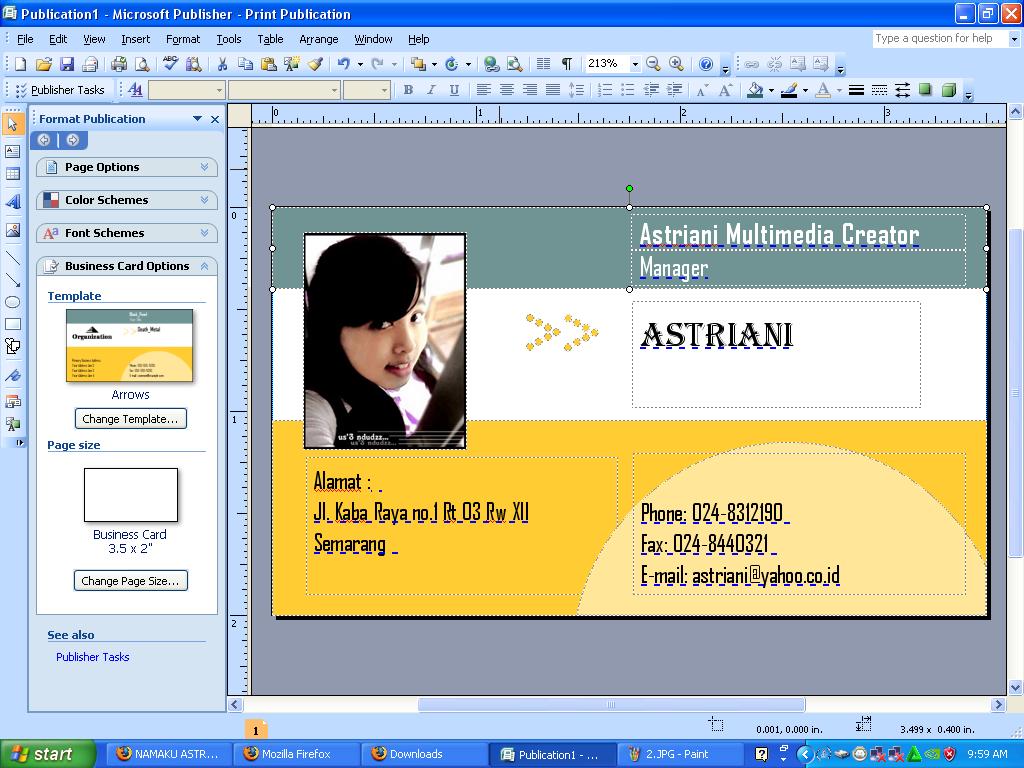
Task: Click the Zoom In magnifier icon
Action: [676, 63]
